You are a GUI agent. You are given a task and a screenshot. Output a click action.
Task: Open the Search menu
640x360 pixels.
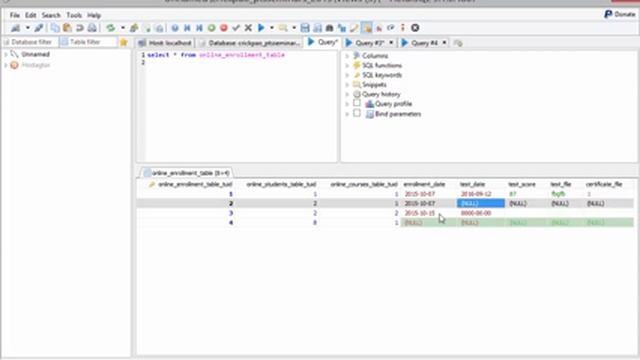point(51,15)
